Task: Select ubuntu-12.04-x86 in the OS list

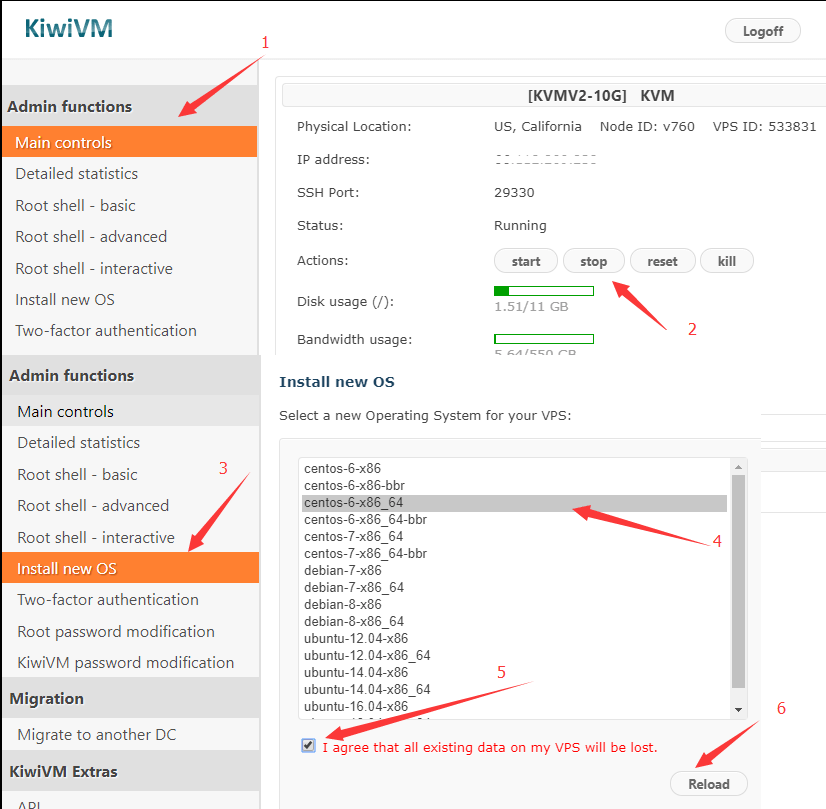Action: click(x=514, y=638)
